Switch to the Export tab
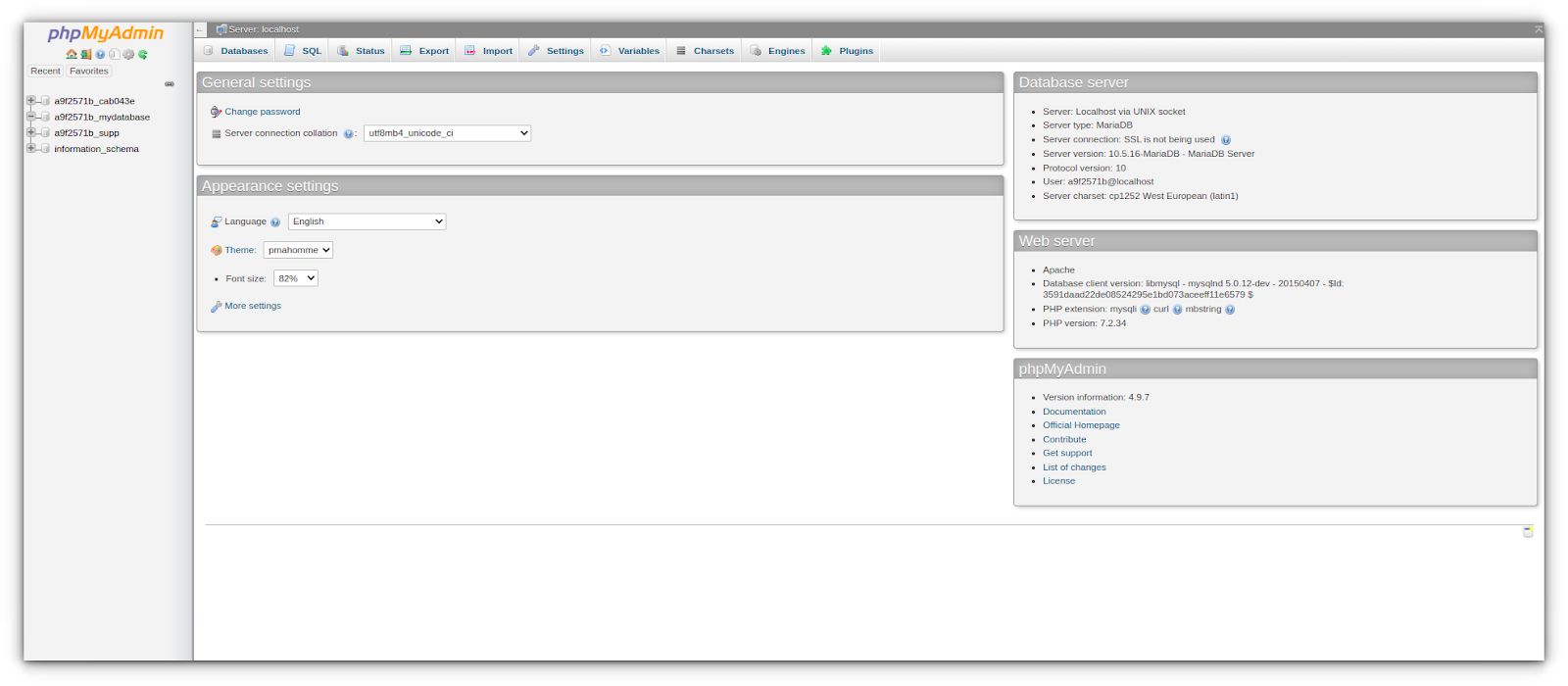This screenshot has height=686, width=1568. [424, 51]
